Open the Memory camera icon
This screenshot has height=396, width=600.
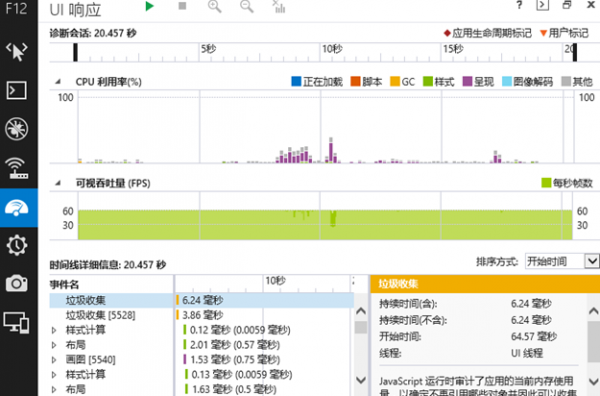click(17, 284)
